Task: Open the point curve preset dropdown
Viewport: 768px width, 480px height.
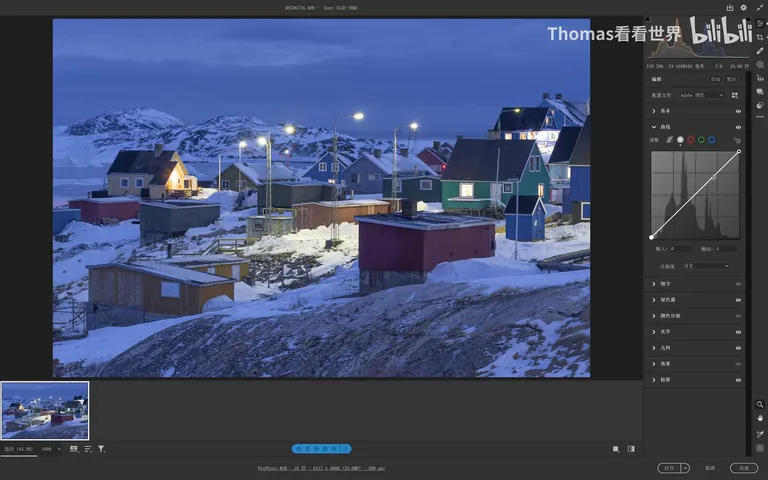Action: click(x=706, y=266)
